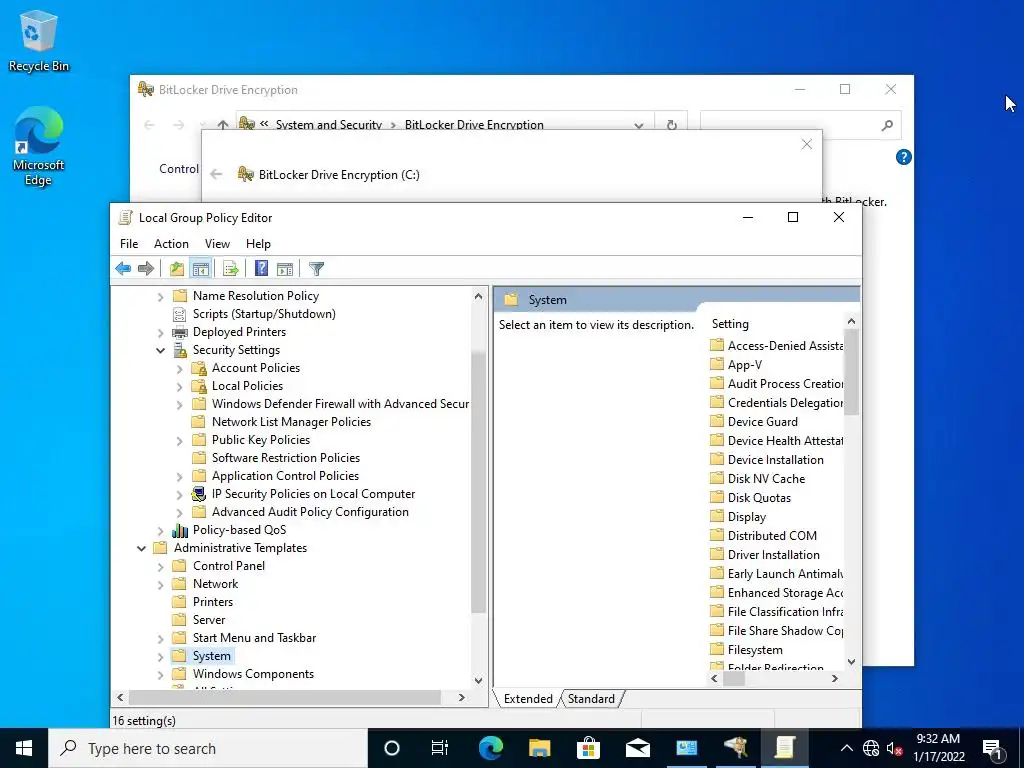Click System and Security breadcrumb link
Screen dimensions: 1024x768
pyautogui.click(x=328, y=124)
